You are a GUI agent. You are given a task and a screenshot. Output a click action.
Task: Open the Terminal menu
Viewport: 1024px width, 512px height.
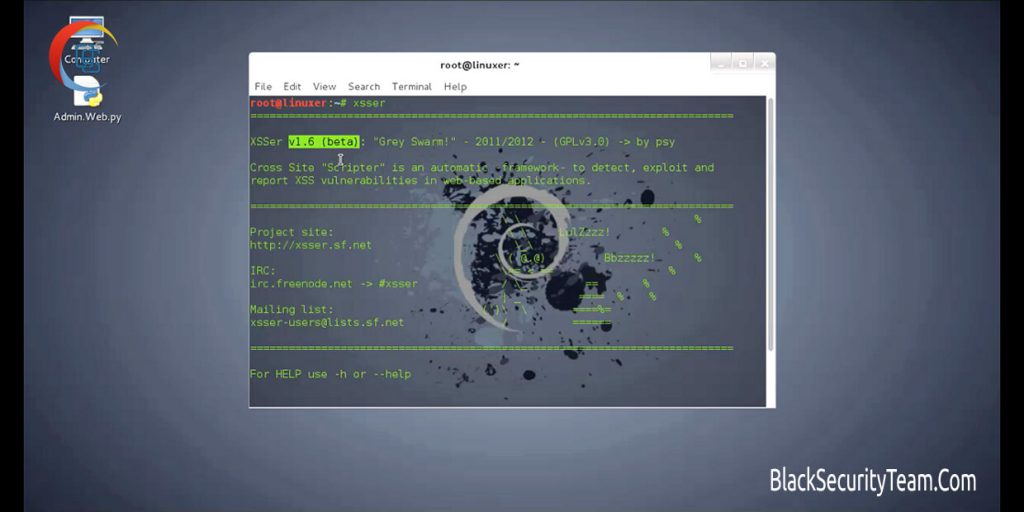(x=411, y=87)
